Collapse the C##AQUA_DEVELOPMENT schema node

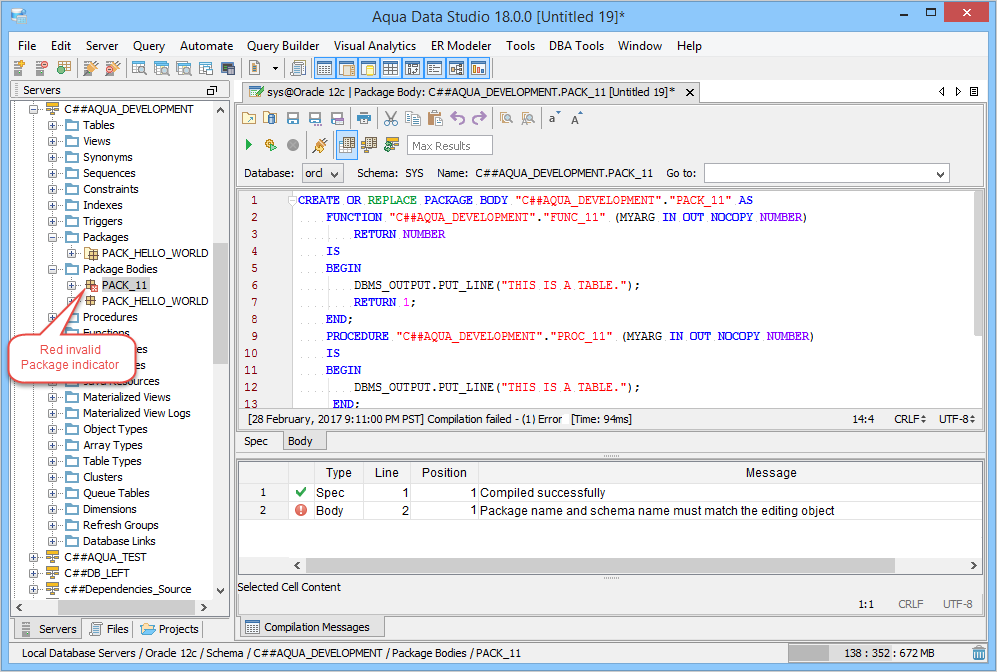[x=34, y=109]
